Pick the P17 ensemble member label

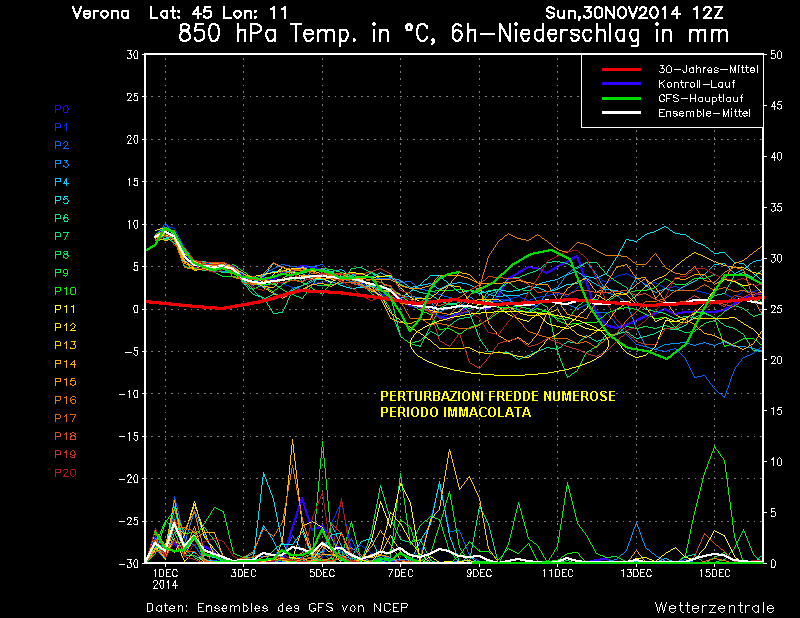[x=65, y=418]
